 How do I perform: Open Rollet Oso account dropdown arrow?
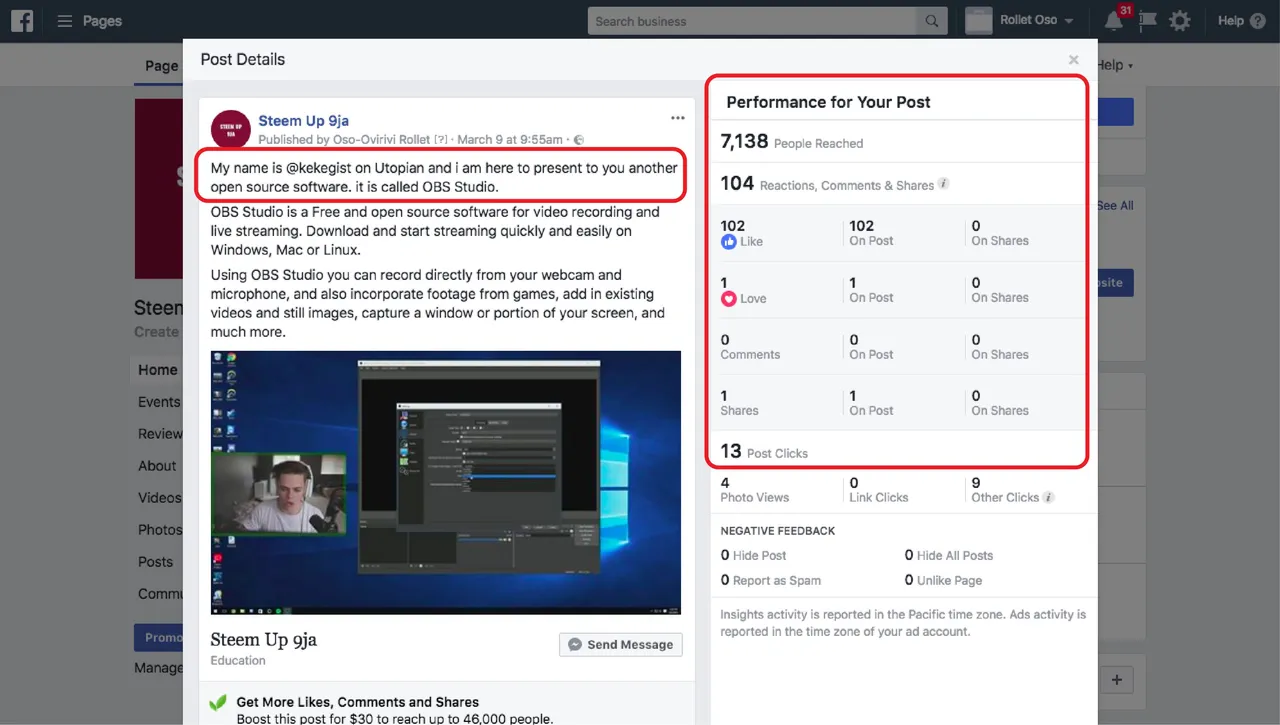click(1069, 21)
